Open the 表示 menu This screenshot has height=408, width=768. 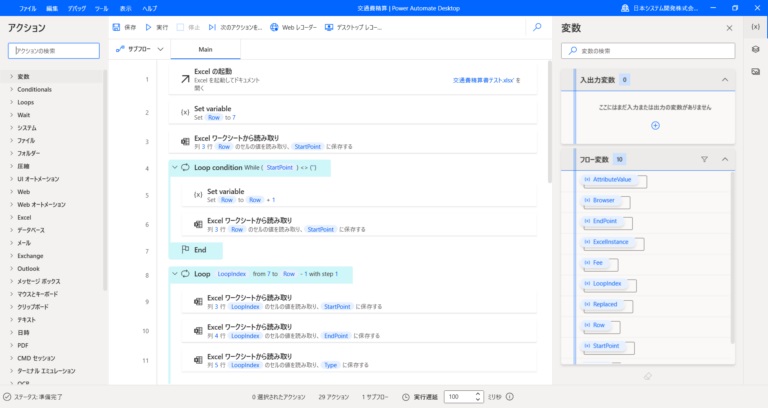pyautogui.click(x=126, y=8)
